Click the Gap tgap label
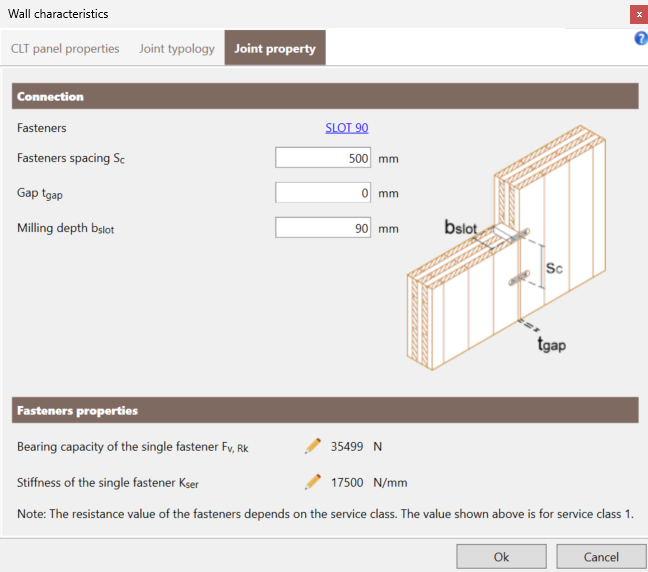This screenshot has height=572, width=648. pyautogui.click(x=40, y=193)
